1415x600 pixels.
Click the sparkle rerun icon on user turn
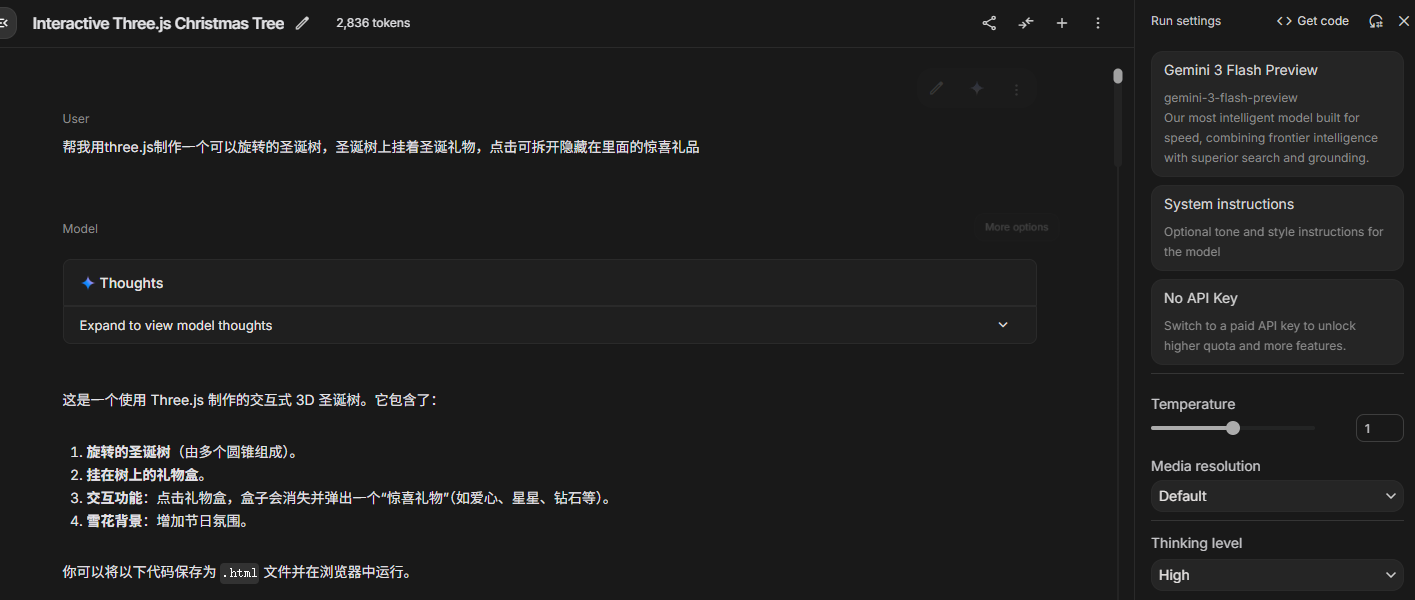coord(977,89)
